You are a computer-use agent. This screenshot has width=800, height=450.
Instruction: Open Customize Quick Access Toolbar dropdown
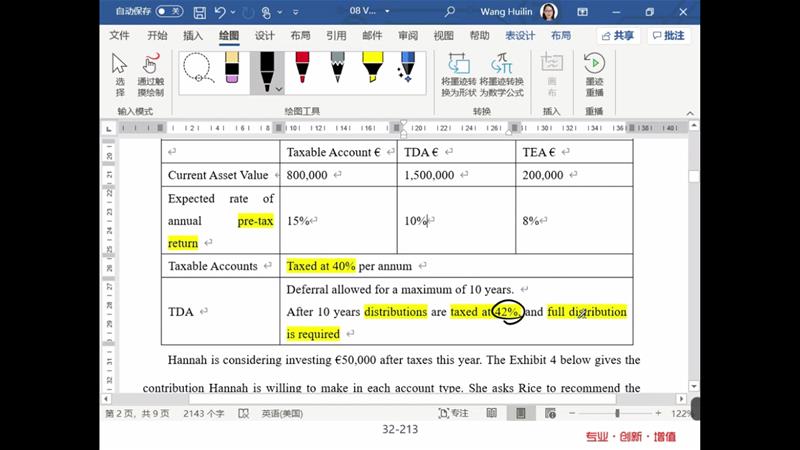[x=295, y=12]
